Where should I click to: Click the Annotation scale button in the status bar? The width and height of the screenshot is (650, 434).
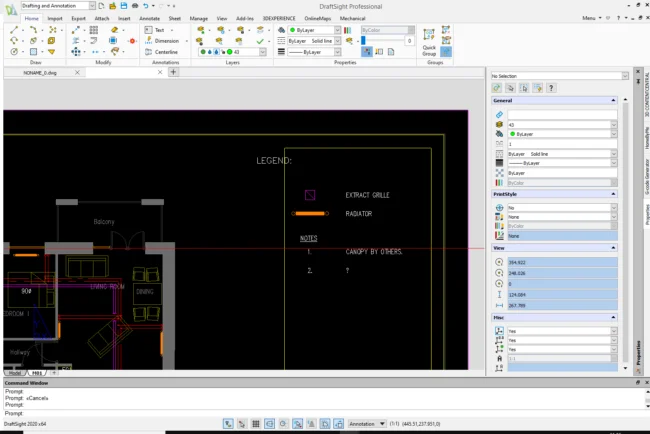point(363,424)
